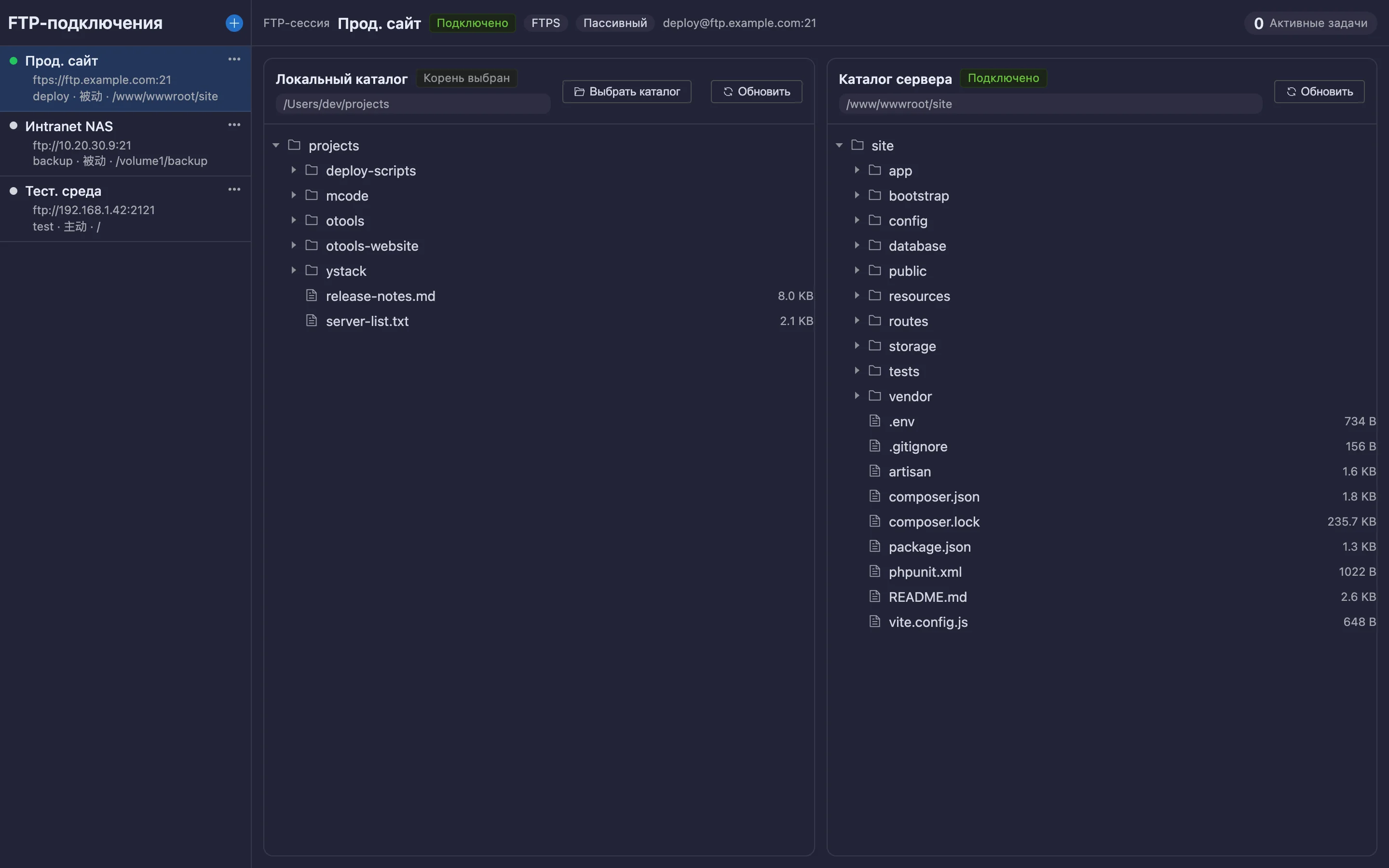
Task: Click the vendor folder icon on server
Action: (875, 395)
